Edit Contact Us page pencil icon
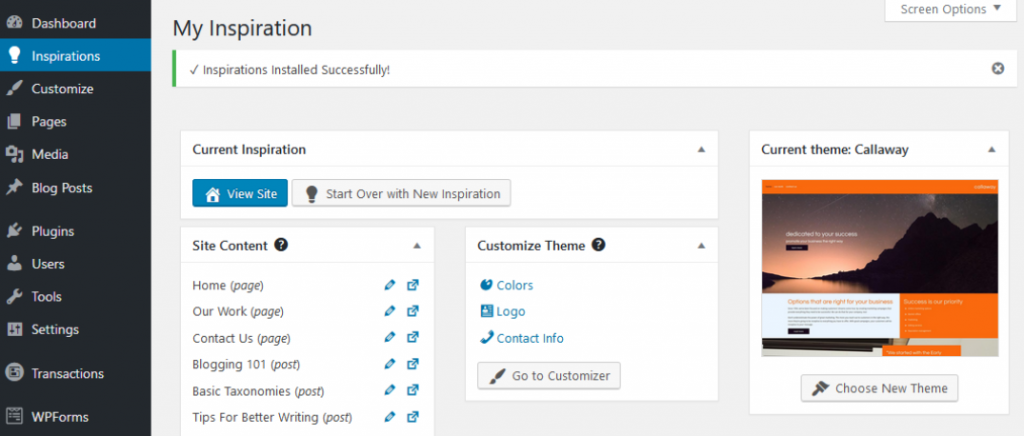Viewport: 1024px width, 436px height. 390,337
